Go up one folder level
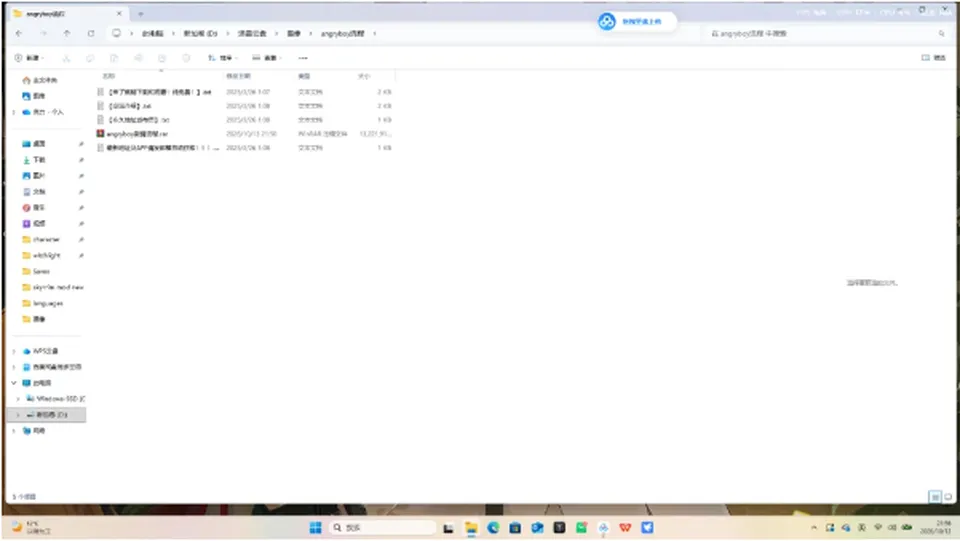960x541 pixels. [x=67, y=34]
